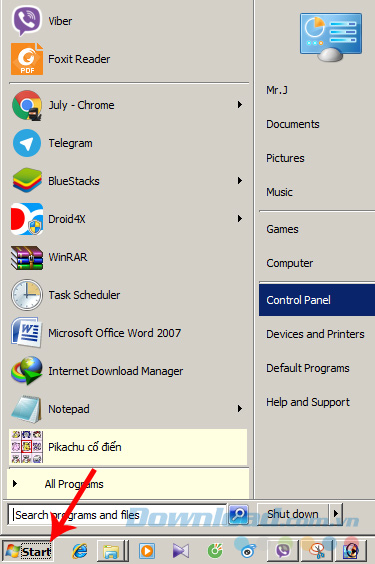This screenshot has height=564, width=375.
Task: Switch to Snipping Tool on the taskbar
Action: pyautogui.click(x=317, y=551)
